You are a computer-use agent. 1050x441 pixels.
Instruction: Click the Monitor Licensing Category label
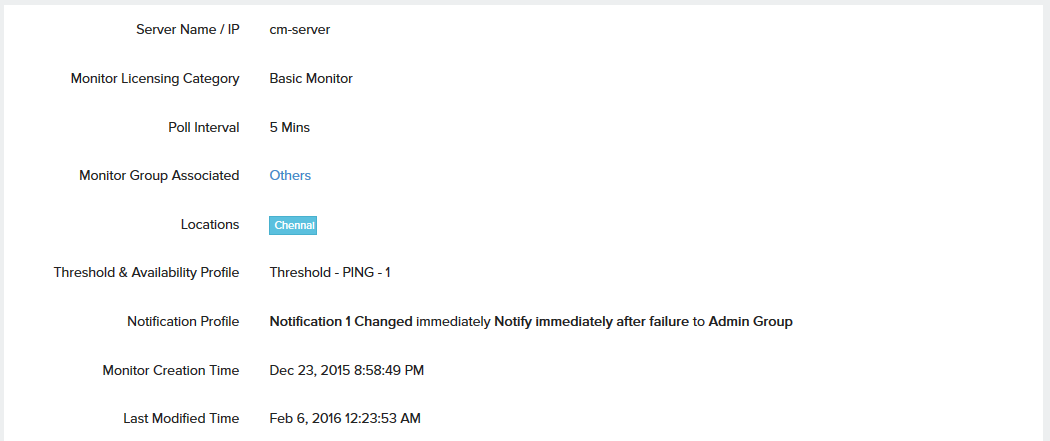pos(155,78)
